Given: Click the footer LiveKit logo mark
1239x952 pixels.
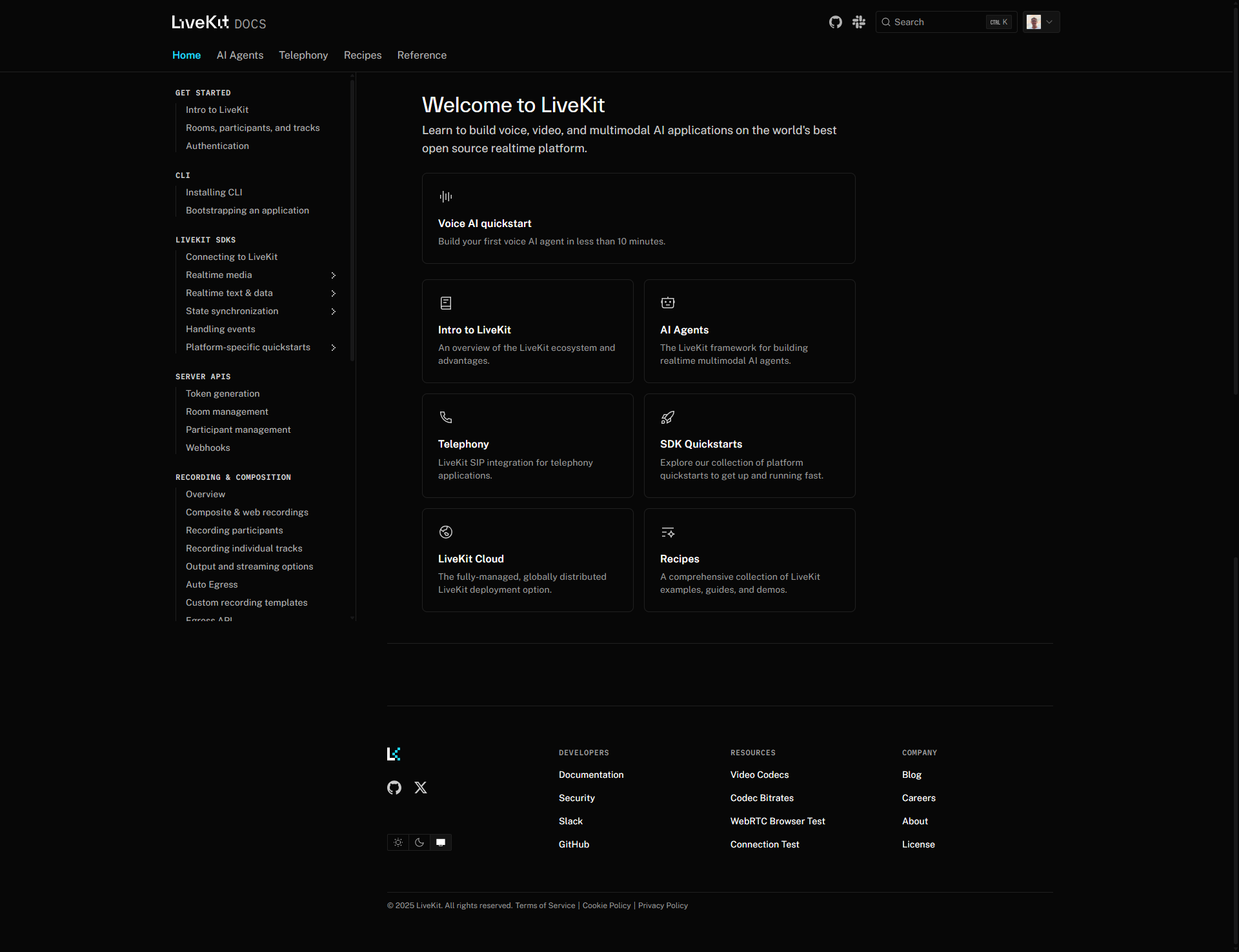Looking at the screenshot, I should tap(394, 754).
